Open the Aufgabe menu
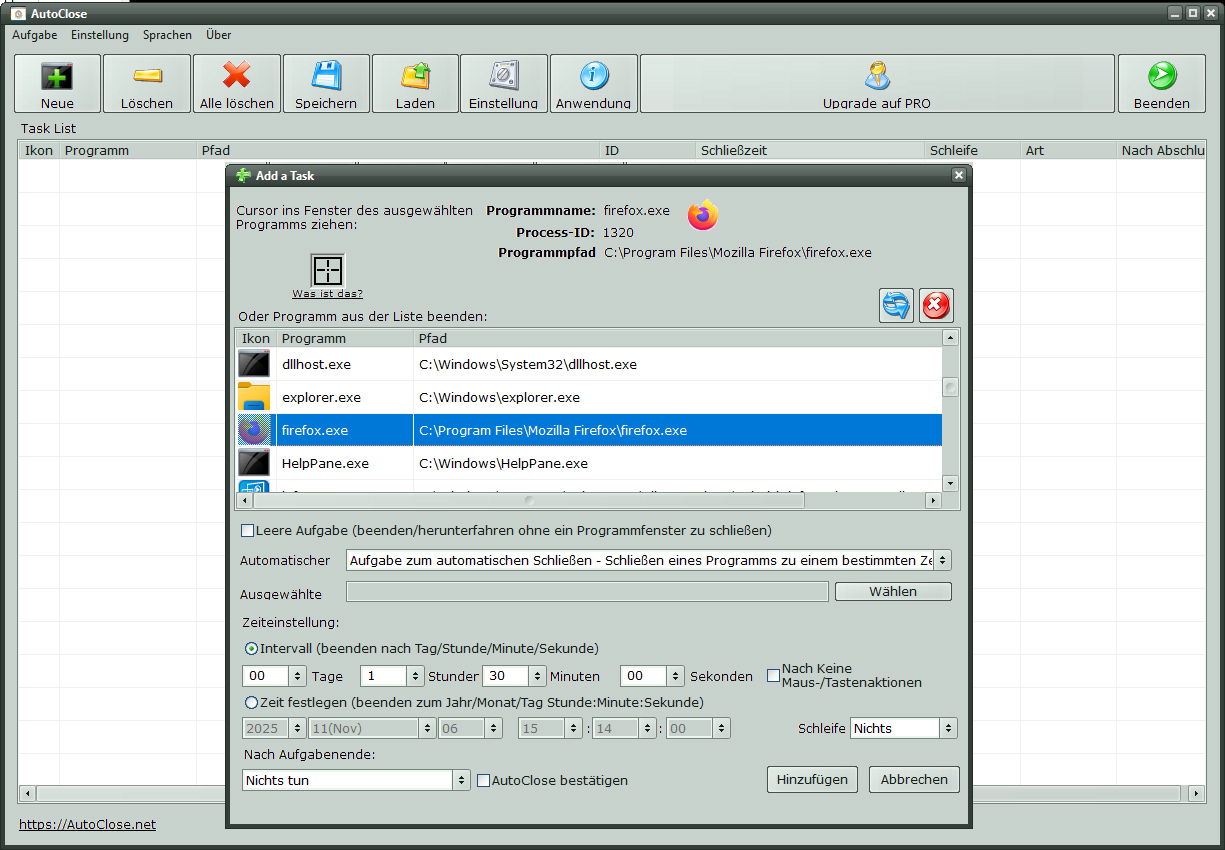The image size is (1225, 850). pos(35,35)
